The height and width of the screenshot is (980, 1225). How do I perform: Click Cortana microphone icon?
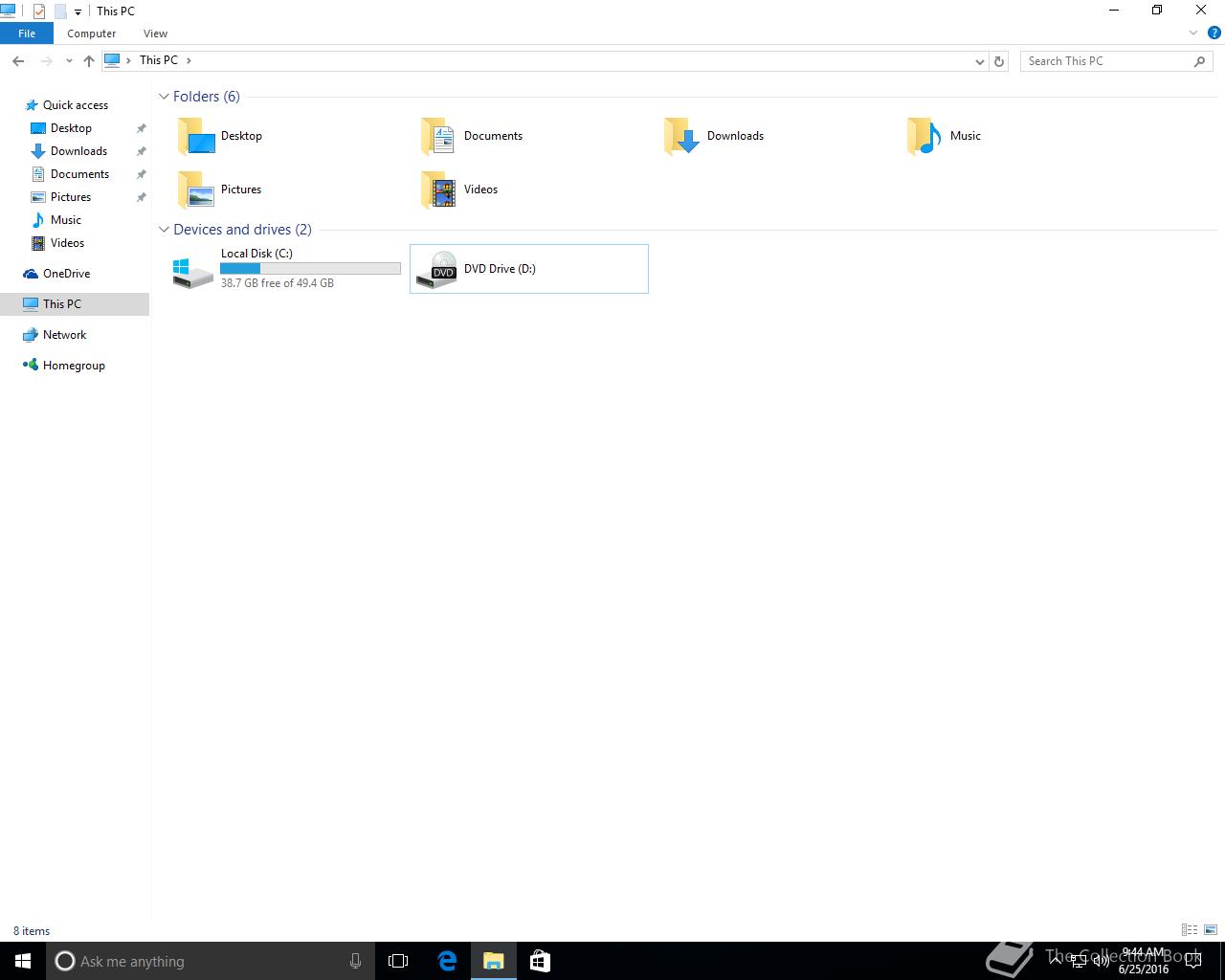point(355,961)
